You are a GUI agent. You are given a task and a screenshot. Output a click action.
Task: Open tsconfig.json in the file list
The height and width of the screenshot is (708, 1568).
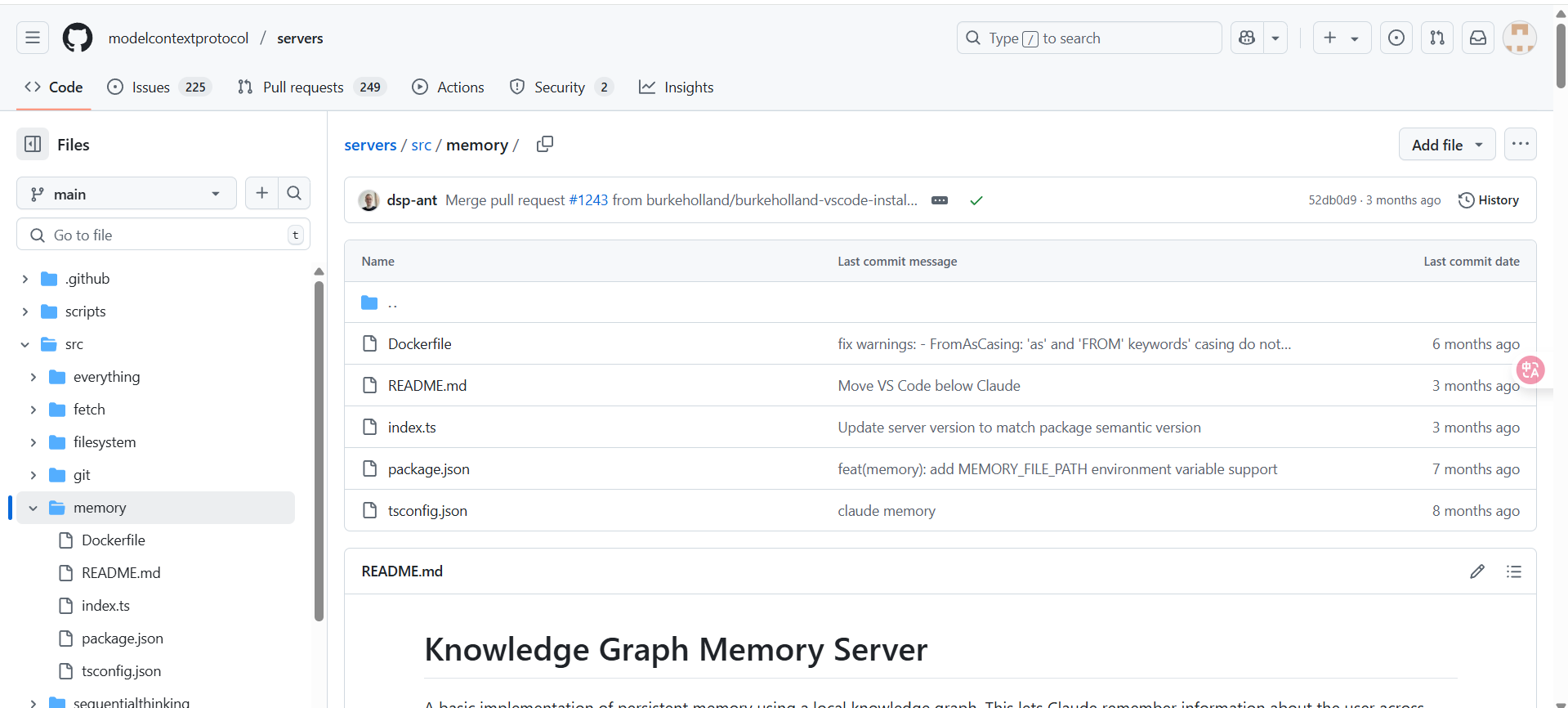[x=427, y=511]
